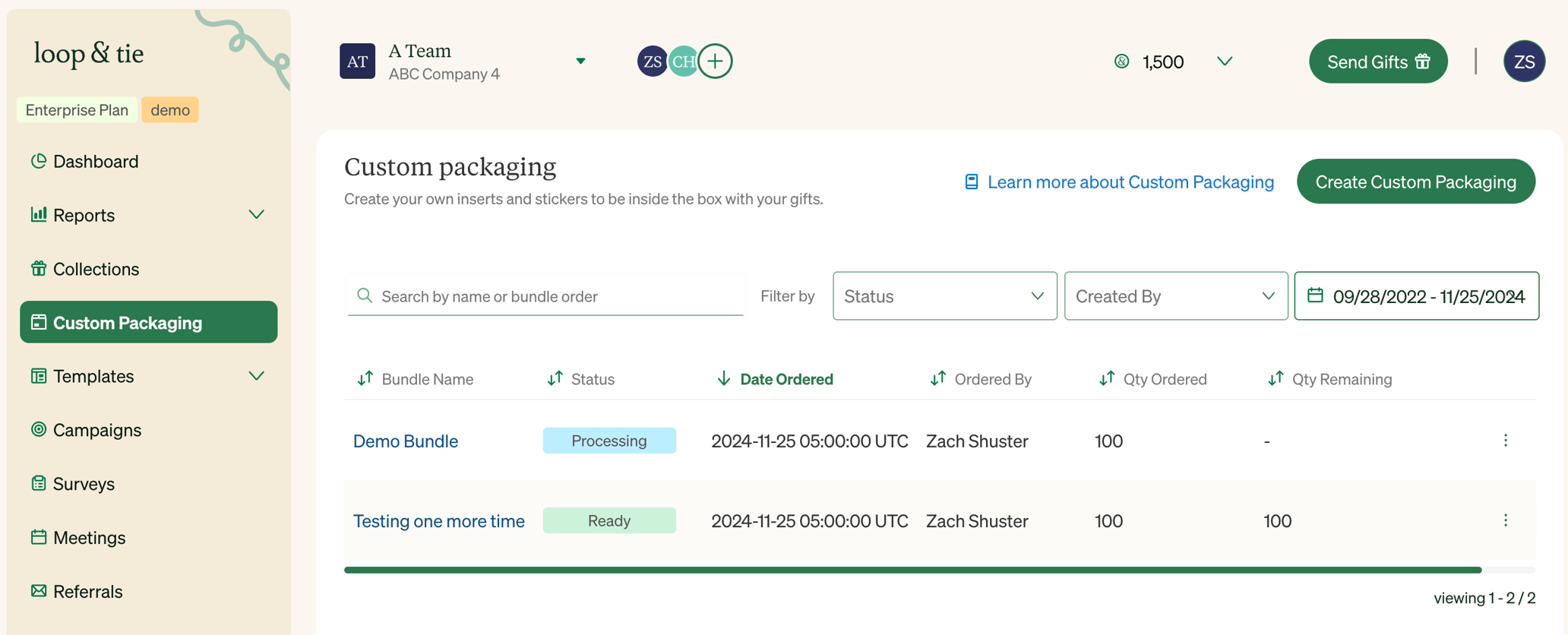The image size is (1568, 635).
Task: Click the Send Gifts button
Action: tap(1378, 62)
